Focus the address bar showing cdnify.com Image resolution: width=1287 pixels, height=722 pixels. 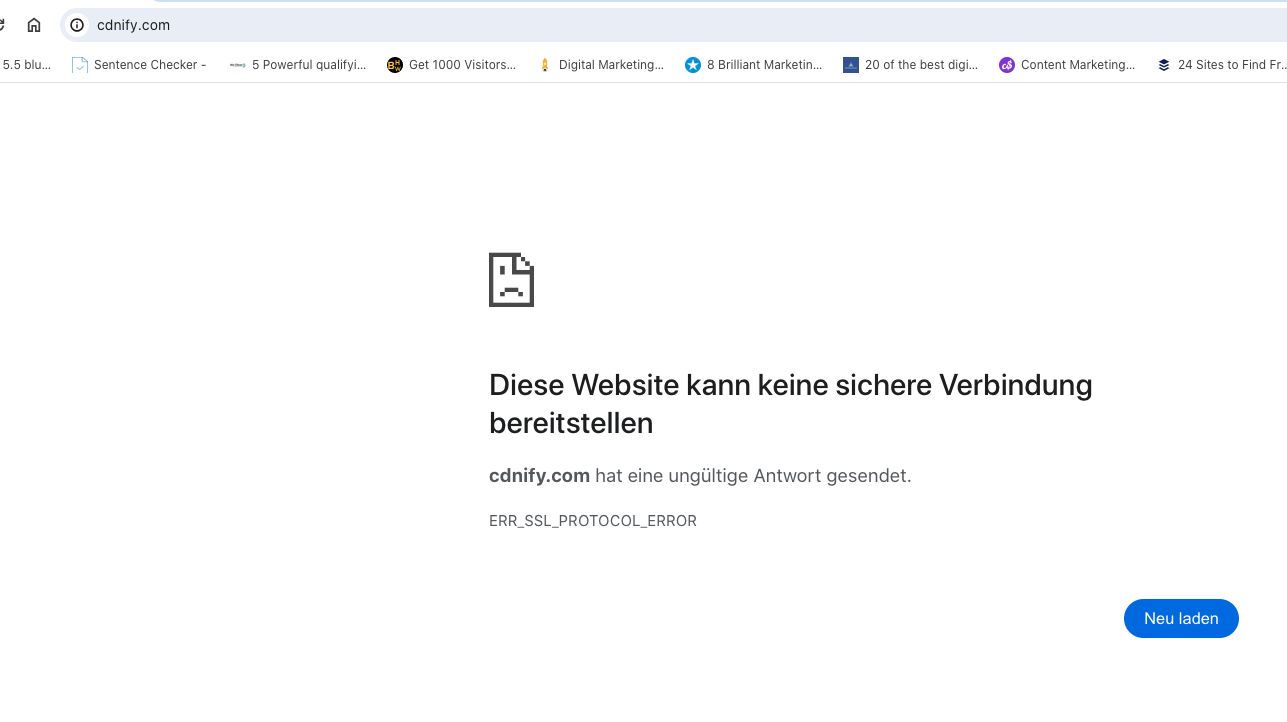672,25
